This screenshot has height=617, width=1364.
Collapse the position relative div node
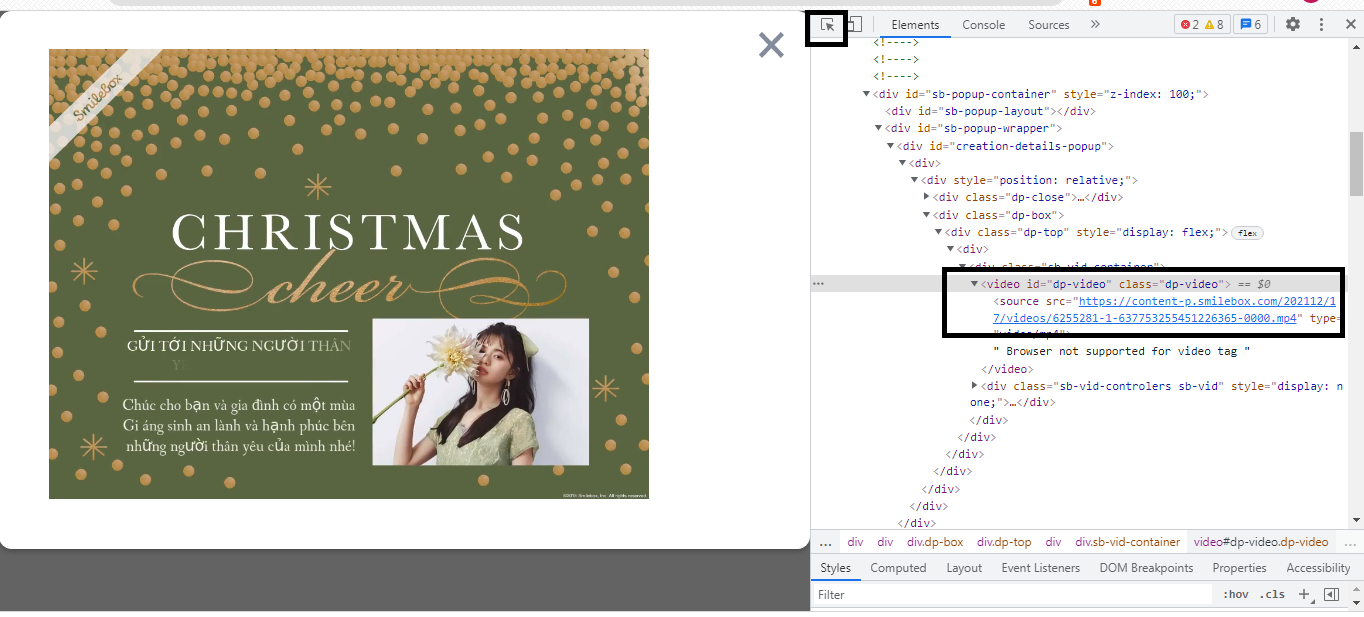point(914,180)
